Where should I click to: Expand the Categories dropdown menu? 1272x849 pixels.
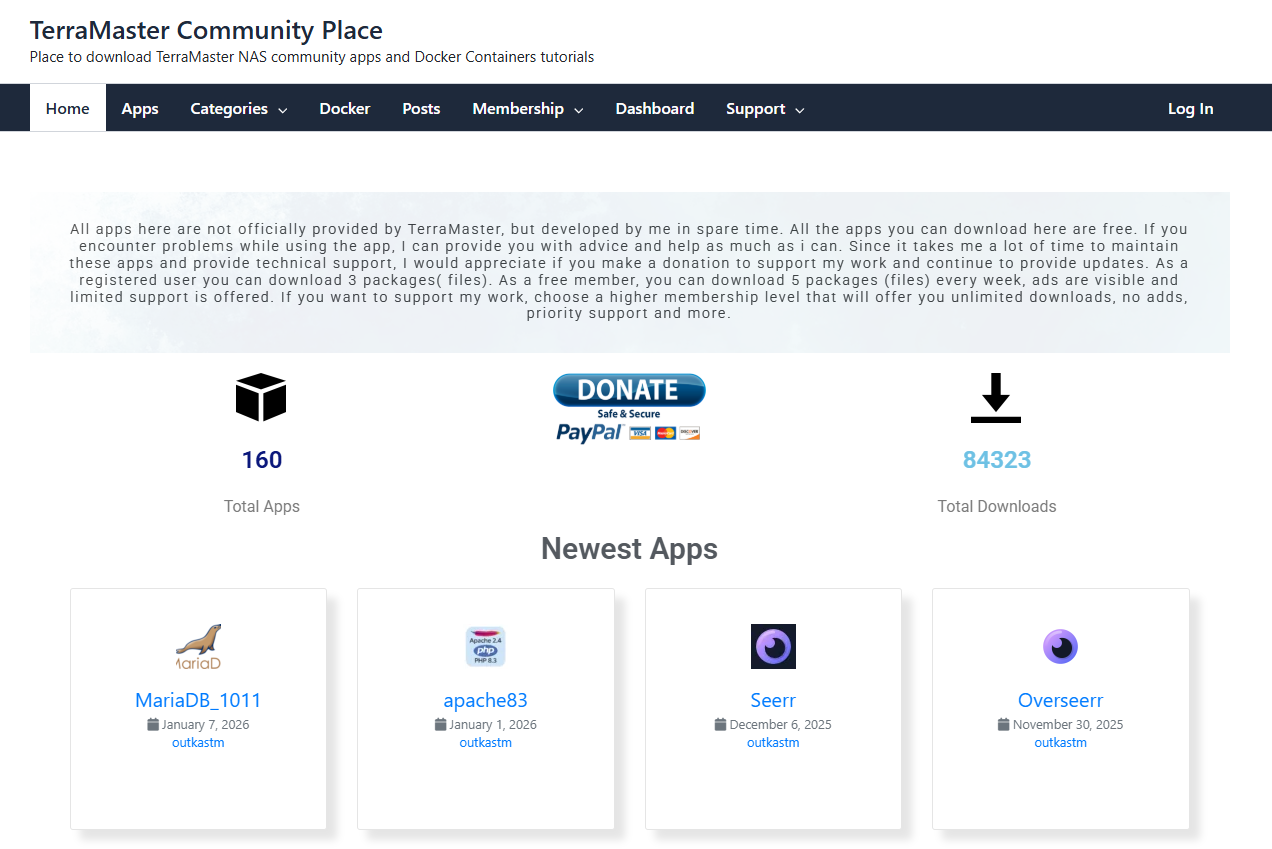click(x=239, y=108)
